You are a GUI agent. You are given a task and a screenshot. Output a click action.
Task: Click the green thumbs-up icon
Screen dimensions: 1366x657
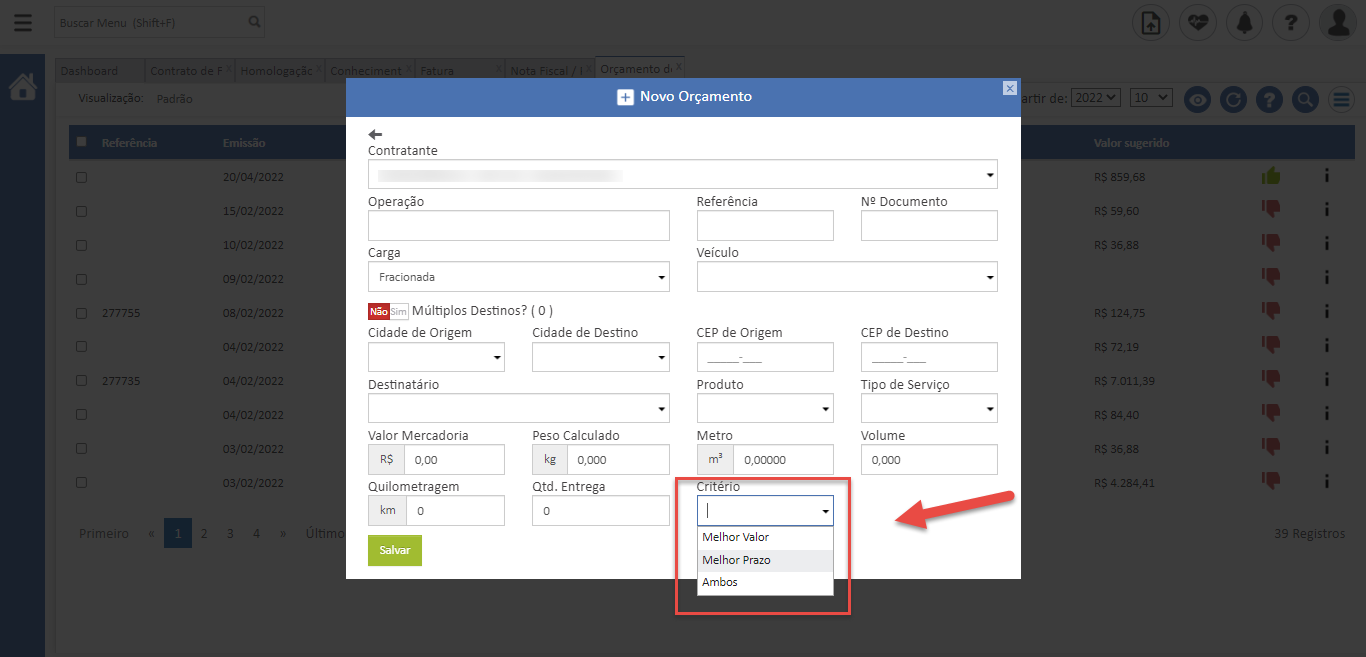(x=1270, y=176)
